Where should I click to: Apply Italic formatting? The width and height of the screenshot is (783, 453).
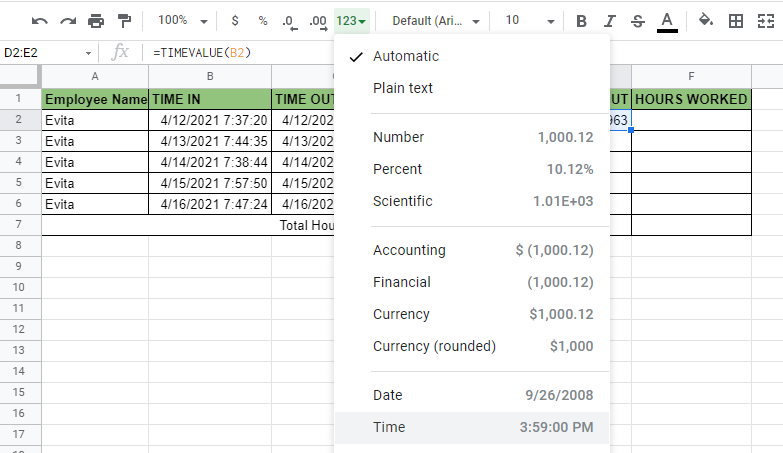(x=610, y=20)
